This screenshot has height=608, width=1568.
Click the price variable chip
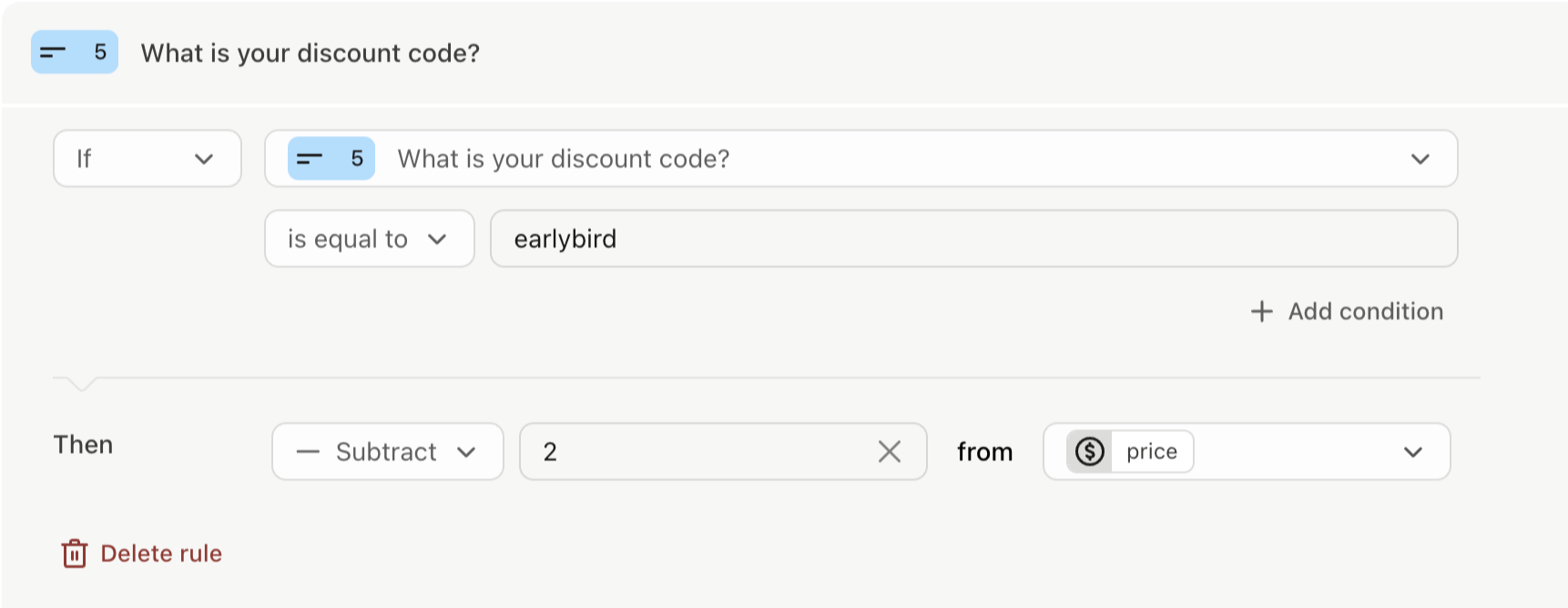(x=1130, y=451)
